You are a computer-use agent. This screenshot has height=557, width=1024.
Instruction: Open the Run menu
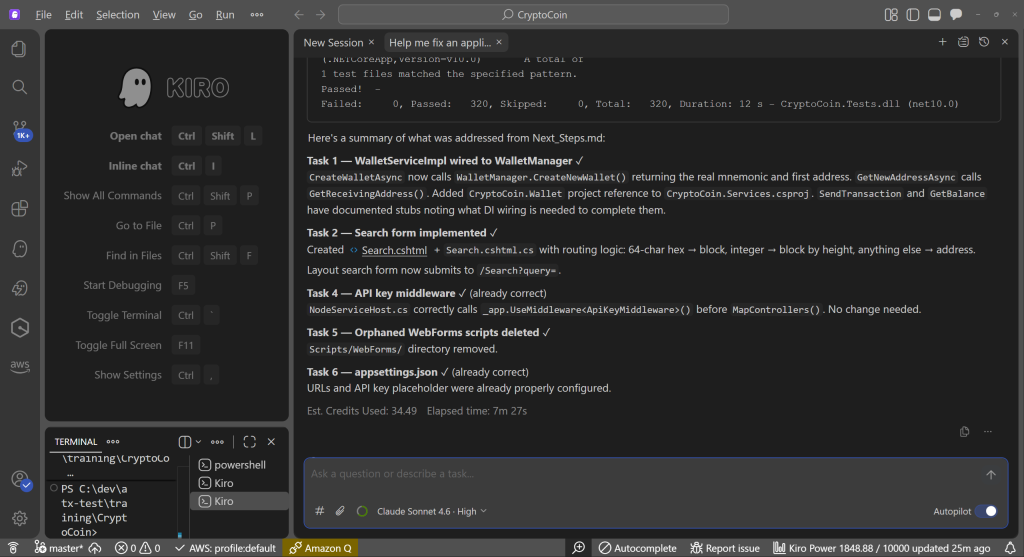coord(225,14)
